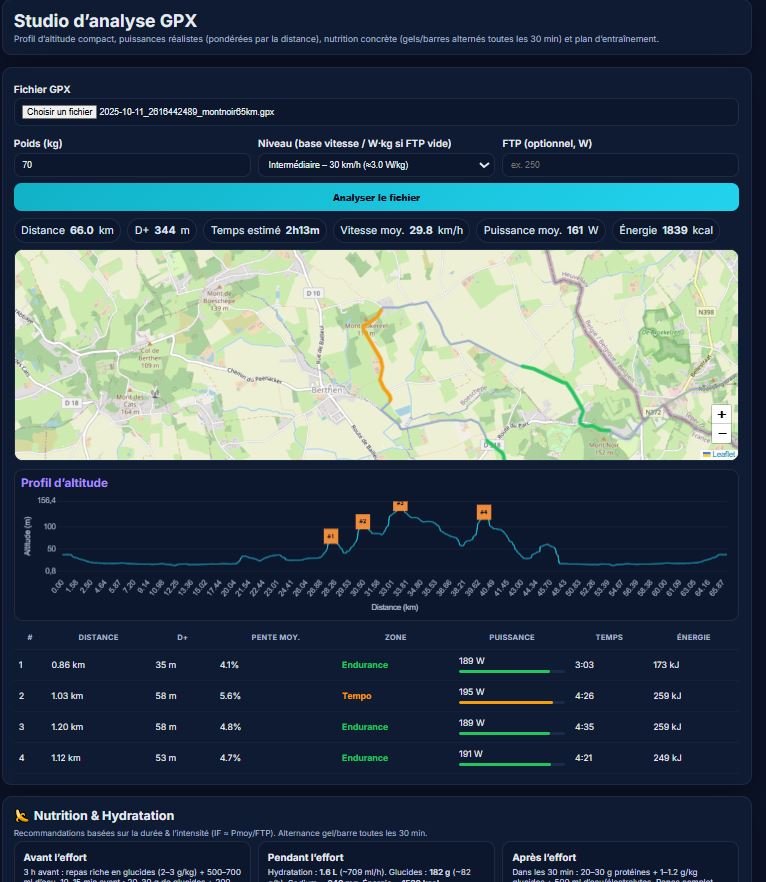Select climb marker #1 on altitude profile
Viewport: 766px width, 882px height.
[x=330, y=536]
